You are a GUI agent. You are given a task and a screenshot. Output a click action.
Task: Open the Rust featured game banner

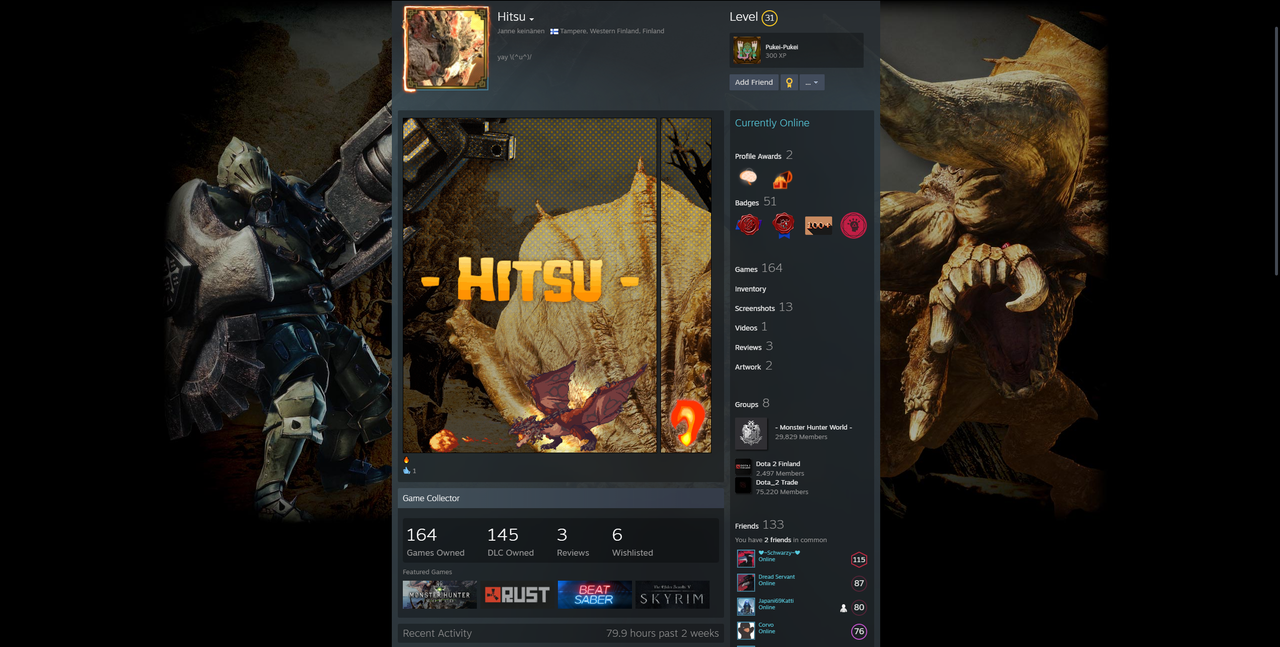[517, 595]
